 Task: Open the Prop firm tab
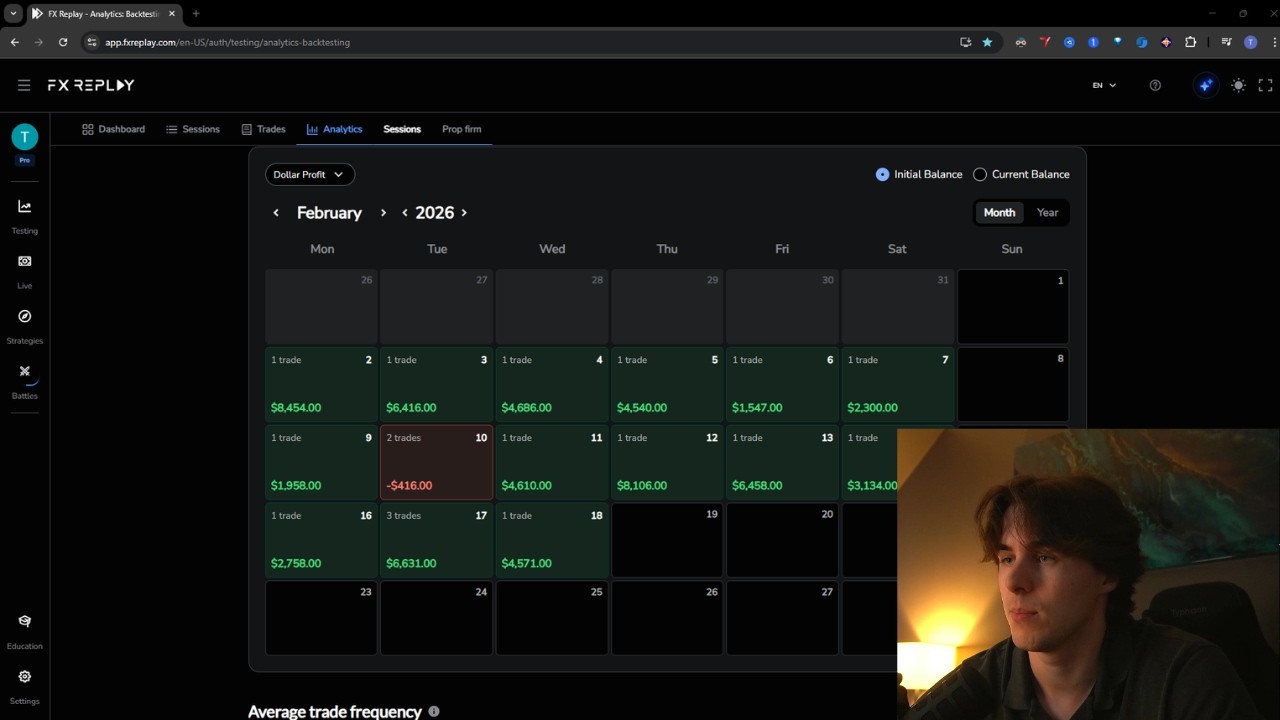[x=461, y=129]
